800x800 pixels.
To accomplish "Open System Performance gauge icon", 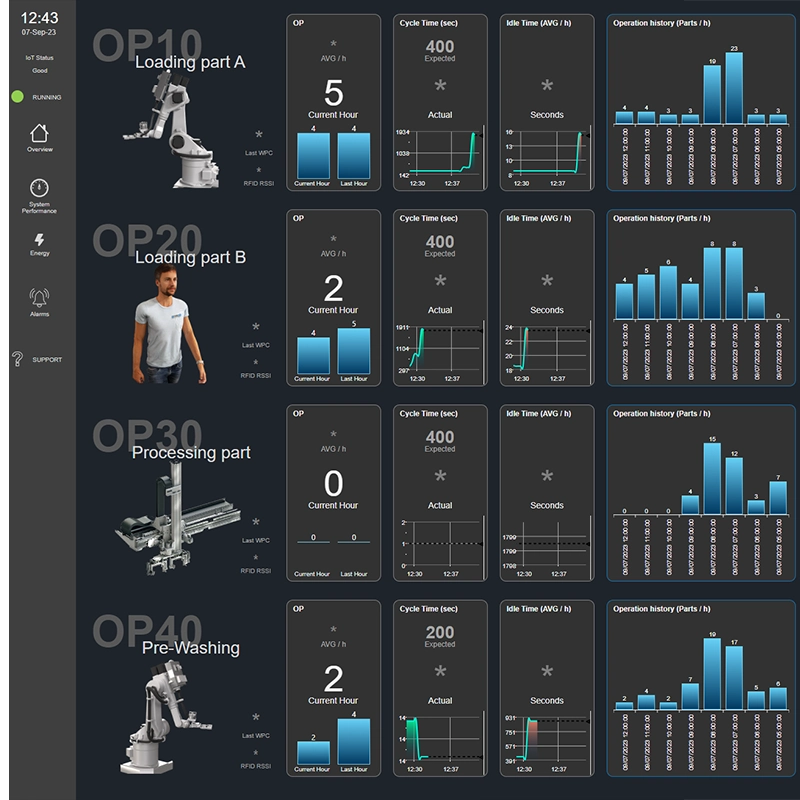I will pos(39,188).
